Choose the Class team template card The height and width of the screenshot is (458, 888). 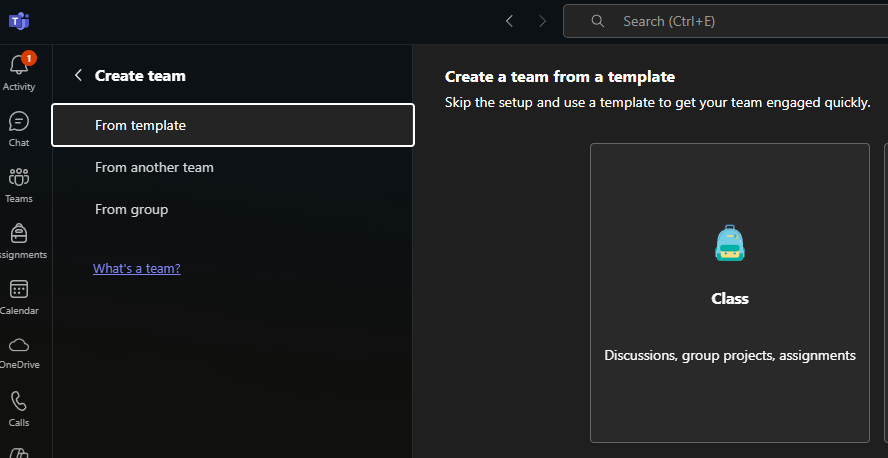coord(730,293)
